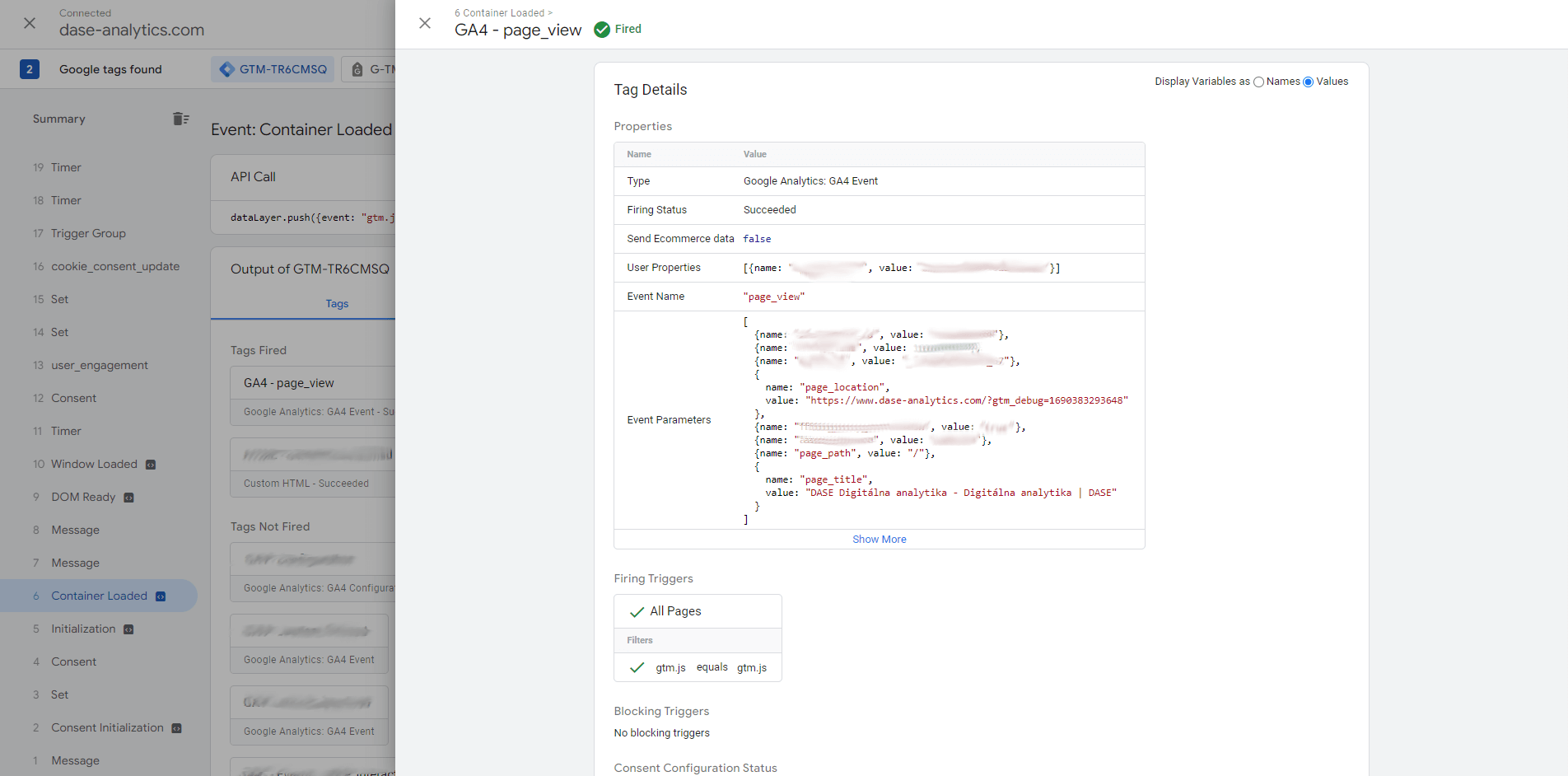Click the green Fired status checkmark icon

[x=602, y=30]
